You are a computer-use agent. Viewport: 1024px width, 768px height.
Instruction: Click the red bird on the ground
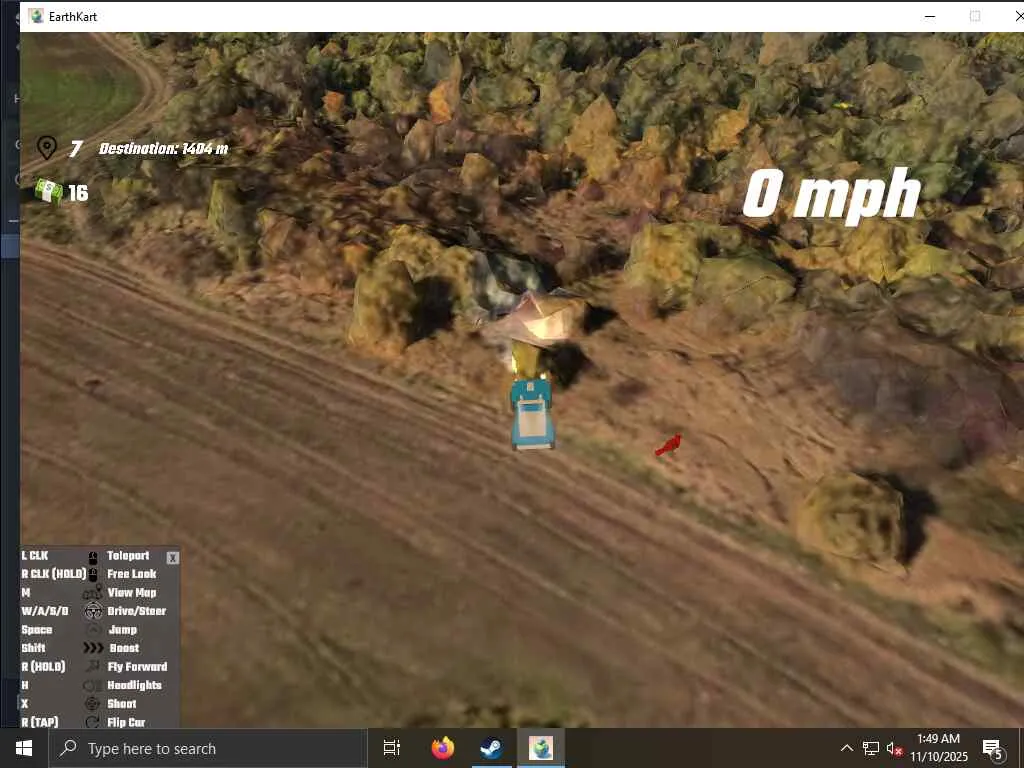[x=668, y=445]
